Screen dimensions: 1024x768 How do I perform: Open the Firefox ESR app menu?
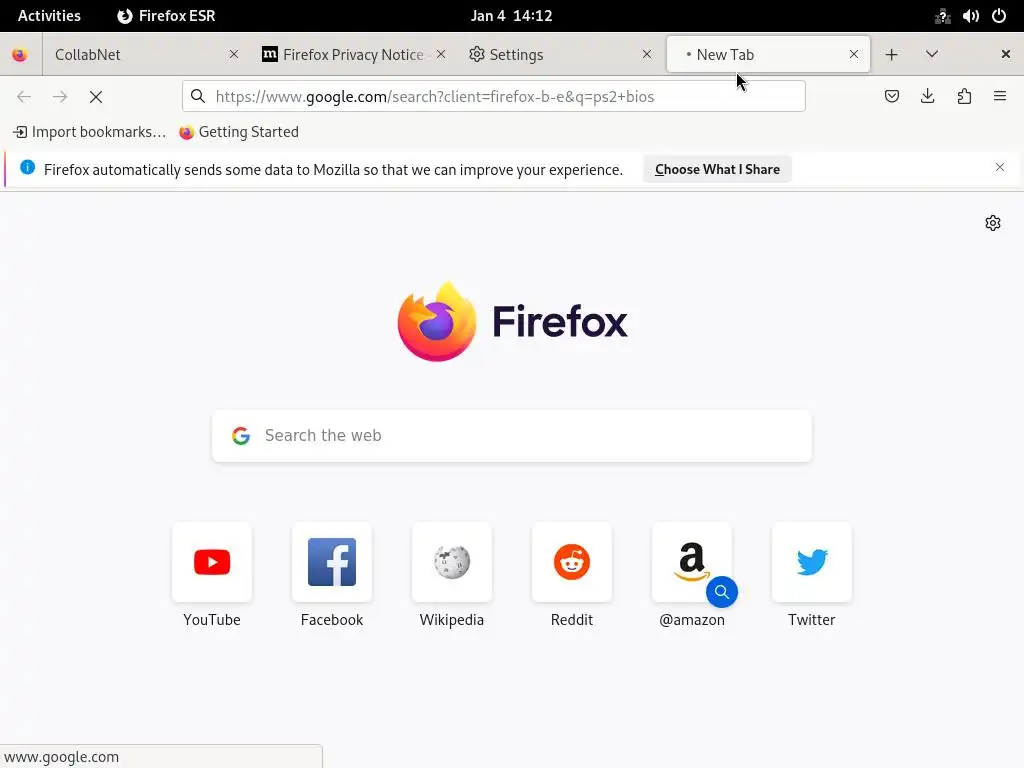coord(166,16)
